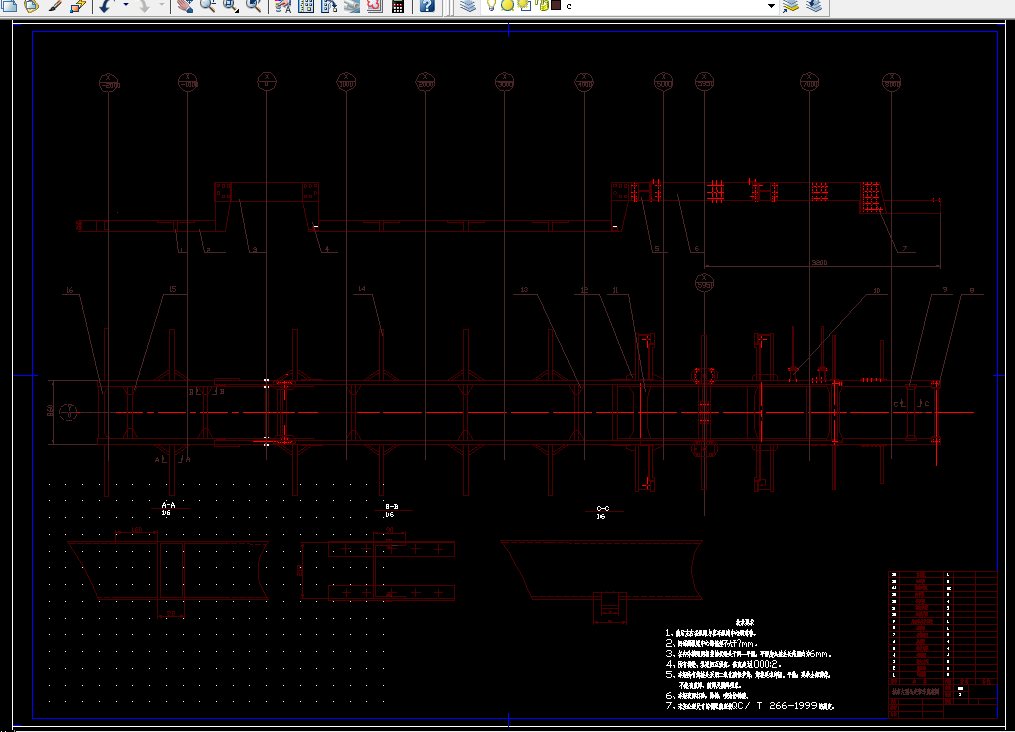This screenshot has width=1015, height=732.
Task: Click the 'QC/ T 266-1999' note text
Action: 775,706
